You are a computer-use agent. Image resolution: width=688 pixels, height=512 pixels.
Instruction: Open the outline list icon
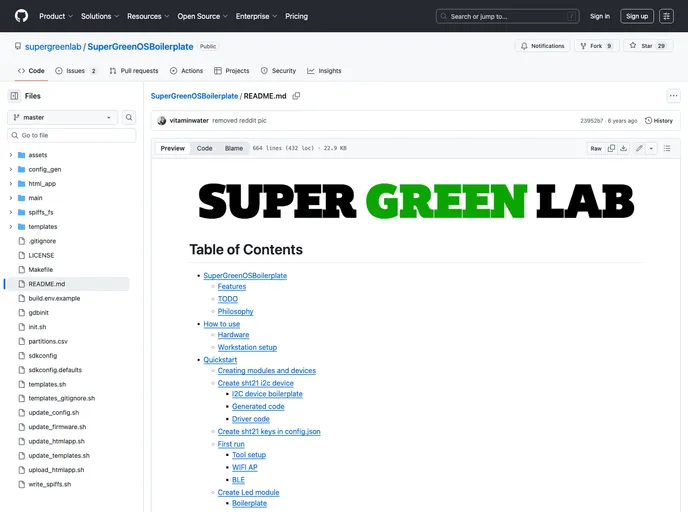[x=667, y=148]
